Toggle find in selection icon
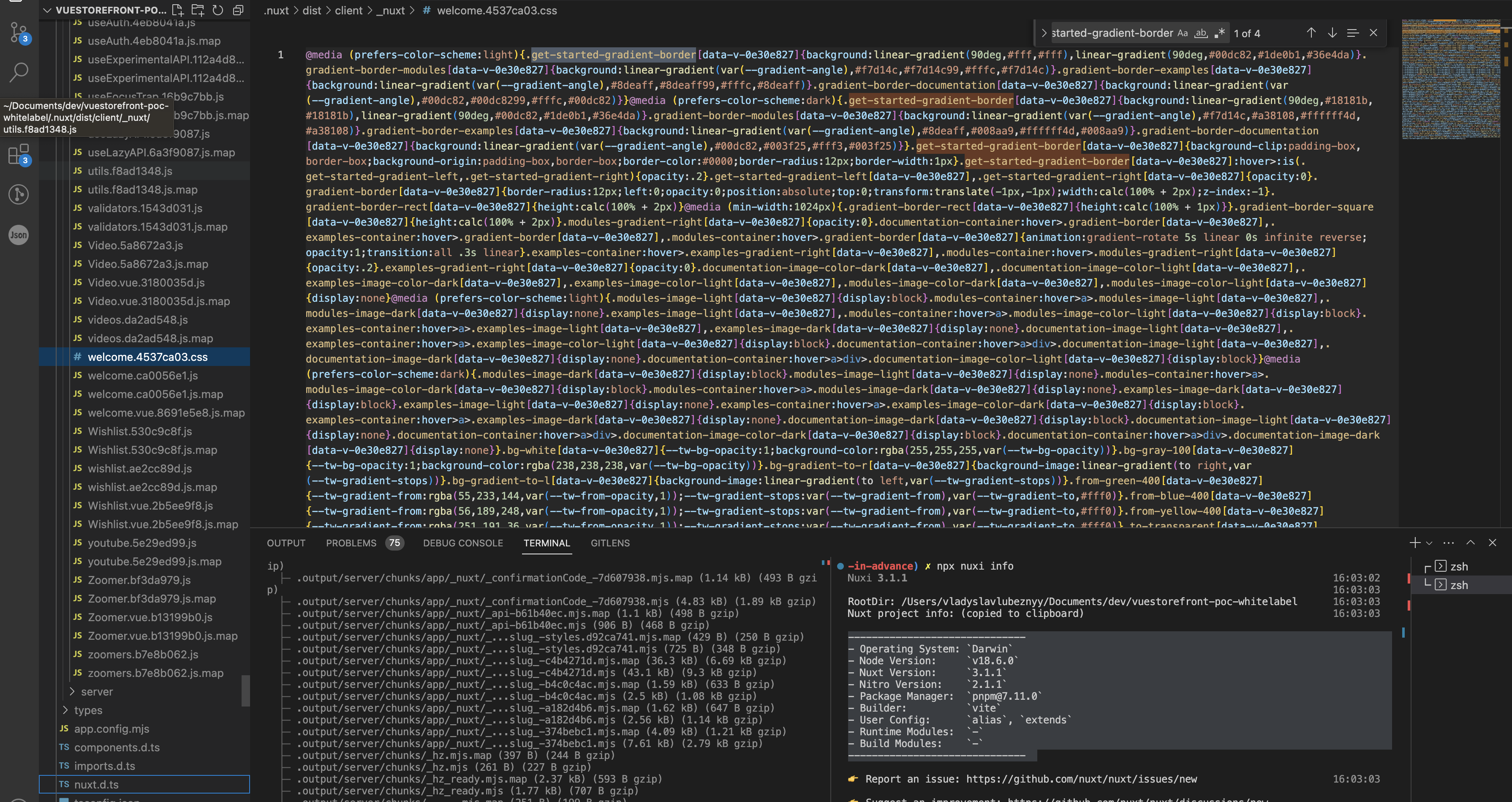 tap(1352, 33)
